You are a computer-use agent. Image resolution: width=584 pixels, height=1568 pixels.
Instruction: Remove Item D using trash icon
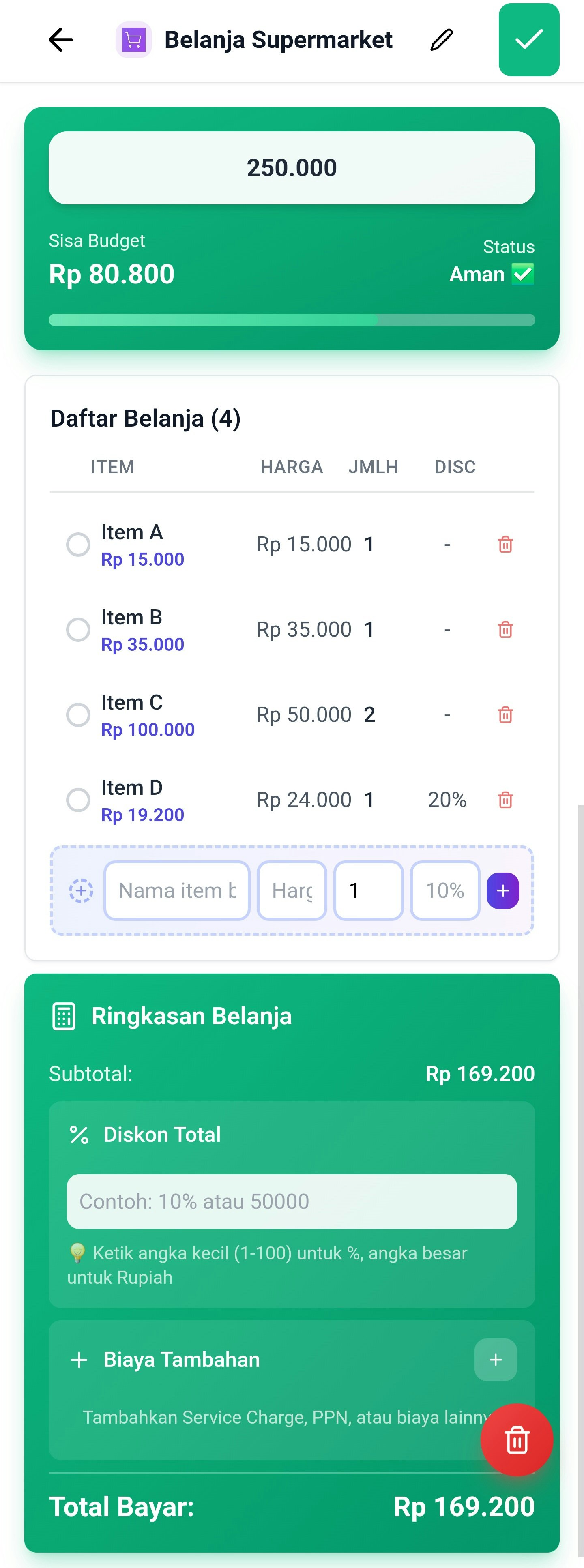pos(505,800)
